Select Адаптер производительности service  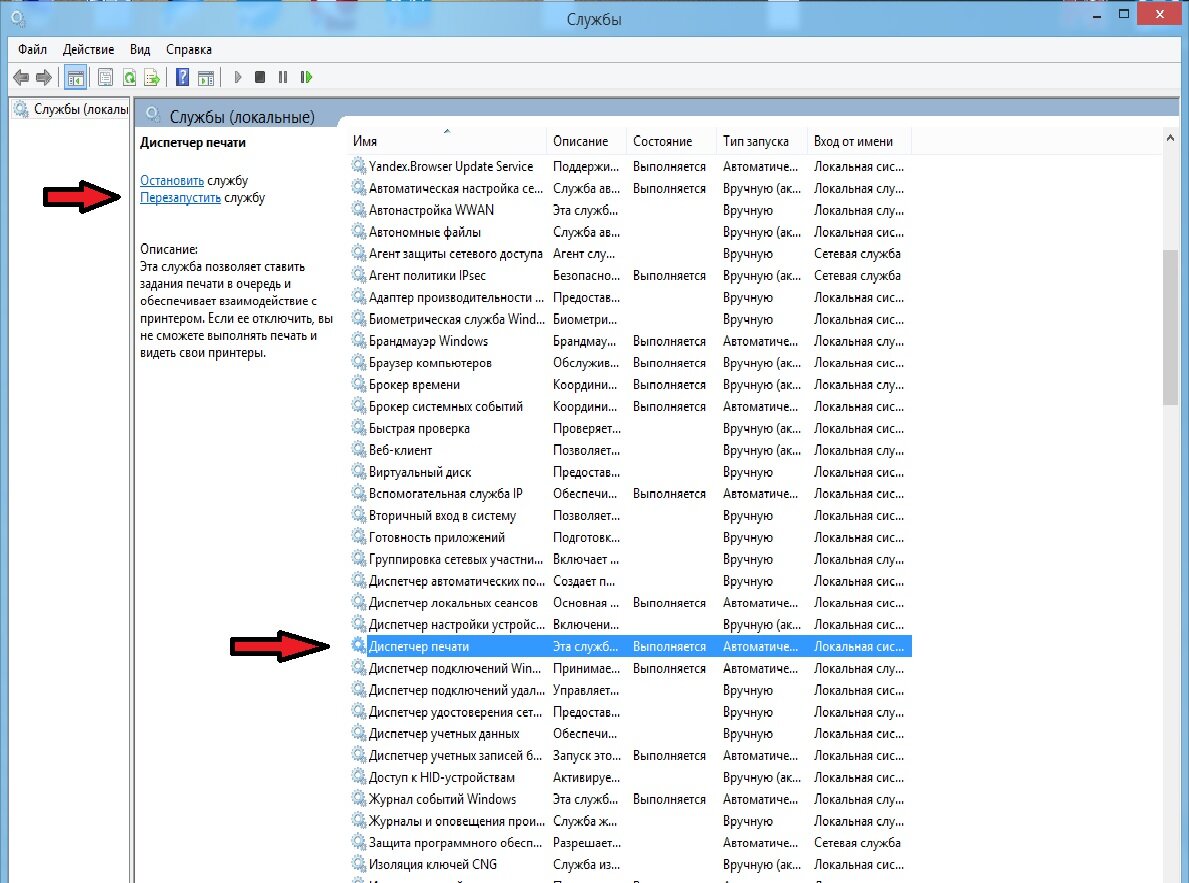click(630, 297)
